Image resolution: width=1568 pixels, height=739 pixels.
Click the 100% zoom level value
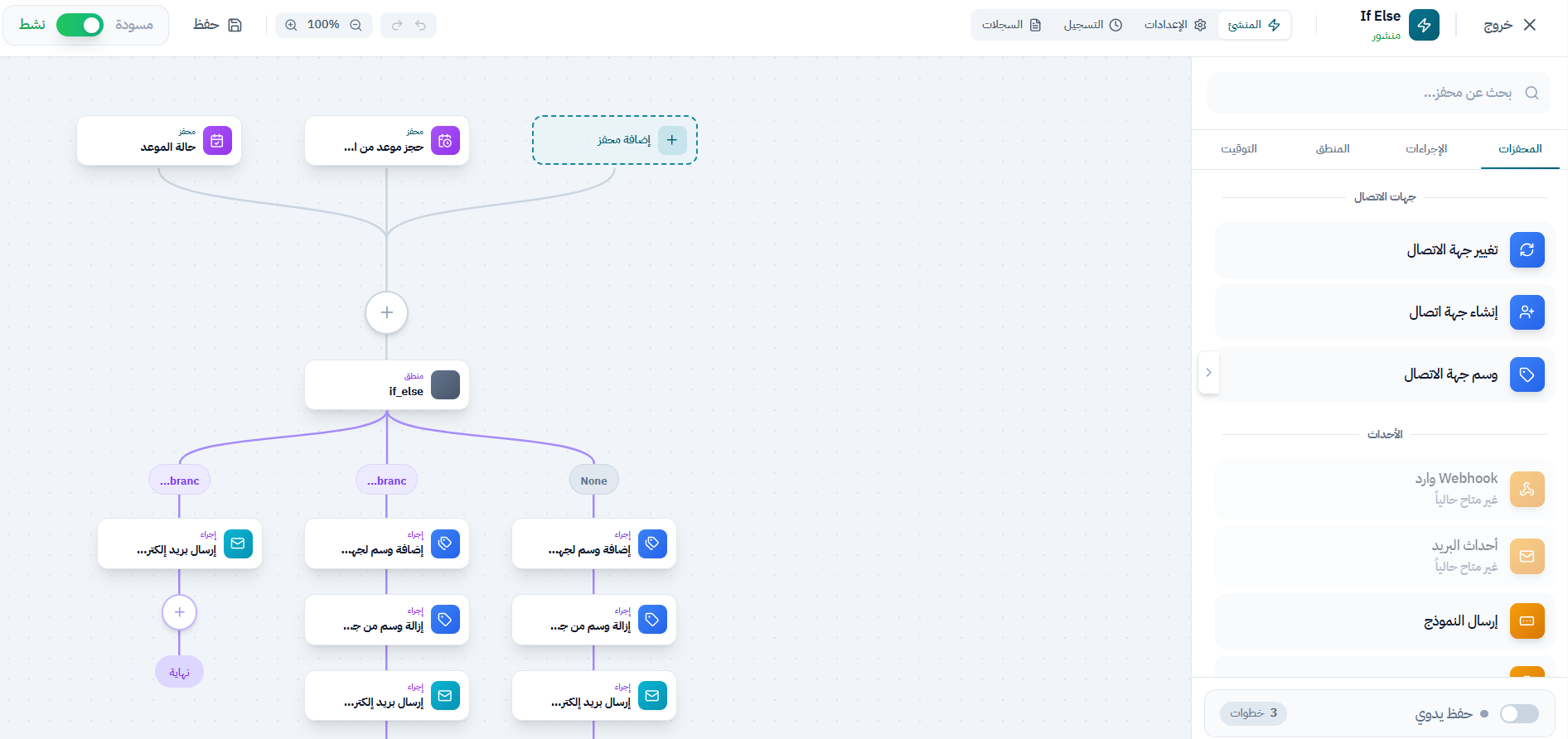pos(323,25)
